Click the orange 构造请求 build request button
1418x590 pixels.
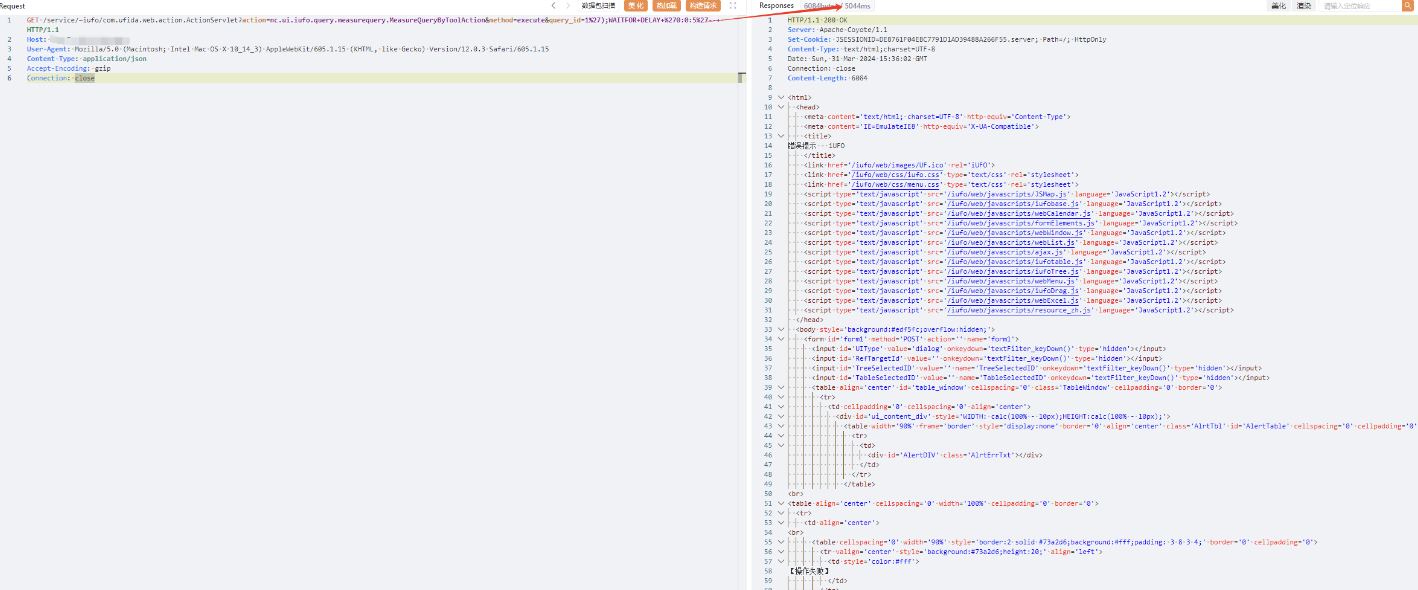coord(703,6)
